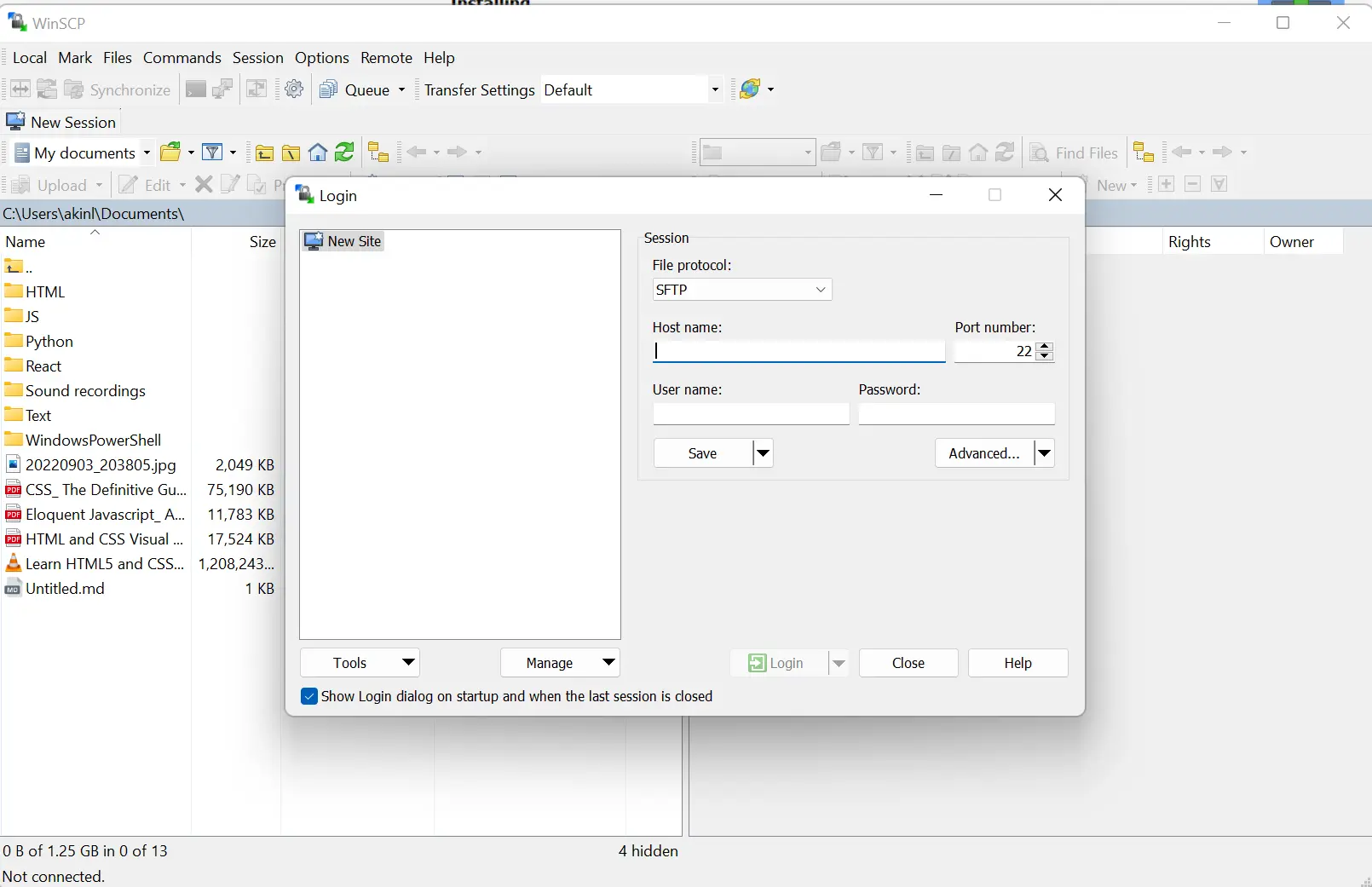Open the Help menu

point(439,57)
